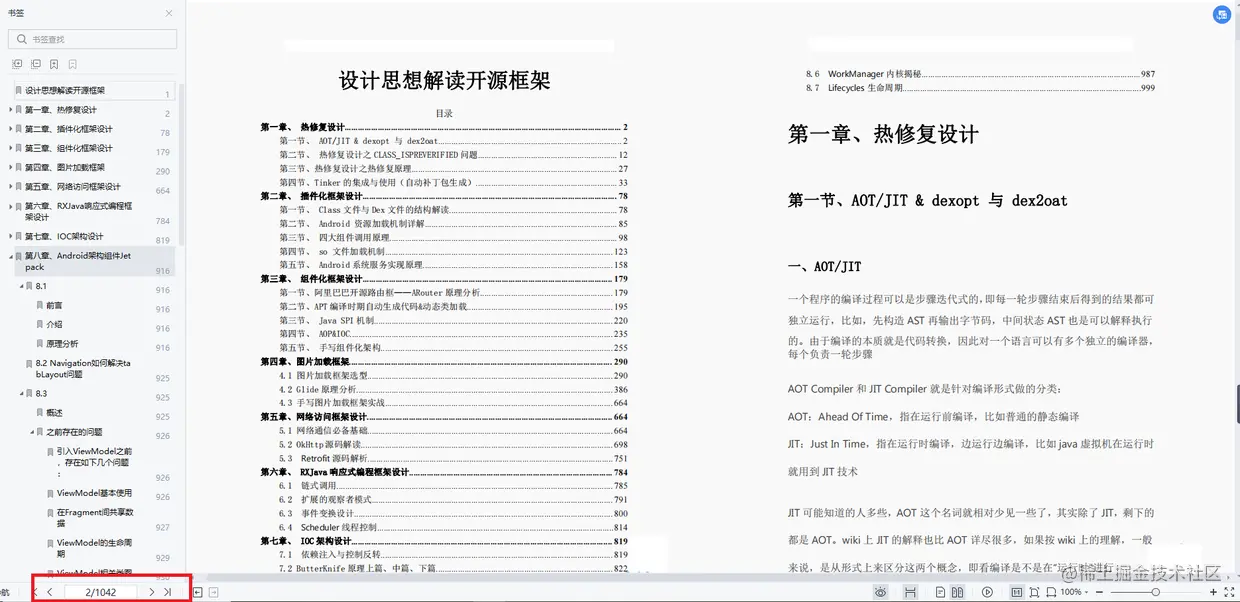1240x602 pixels.
Task: Set actual size 1:1 zoom
Action: click(x=1016, y=592)
